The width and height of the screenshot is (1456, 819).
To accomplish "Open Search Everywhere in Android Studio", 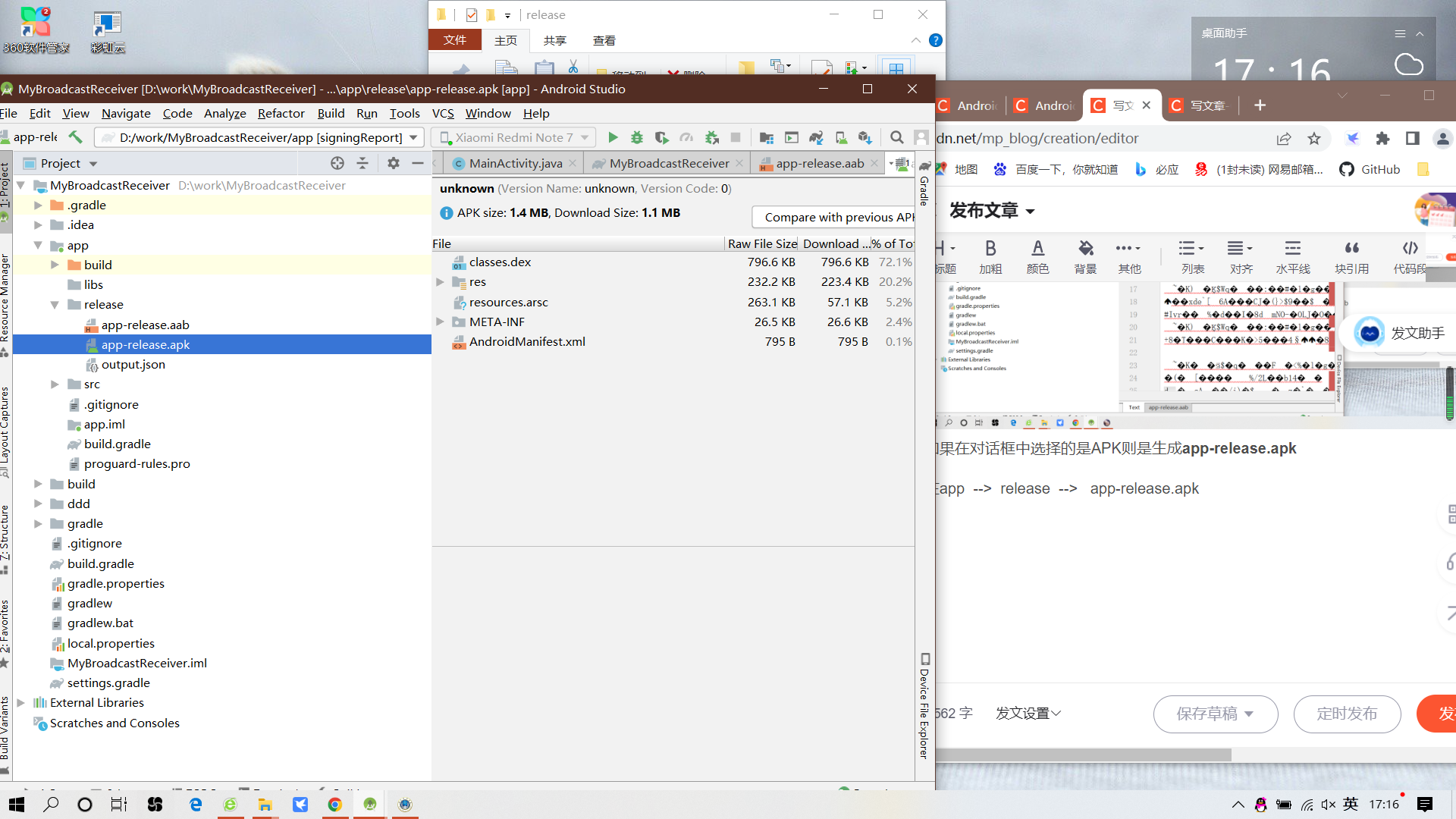I will (x=897, y=137).
